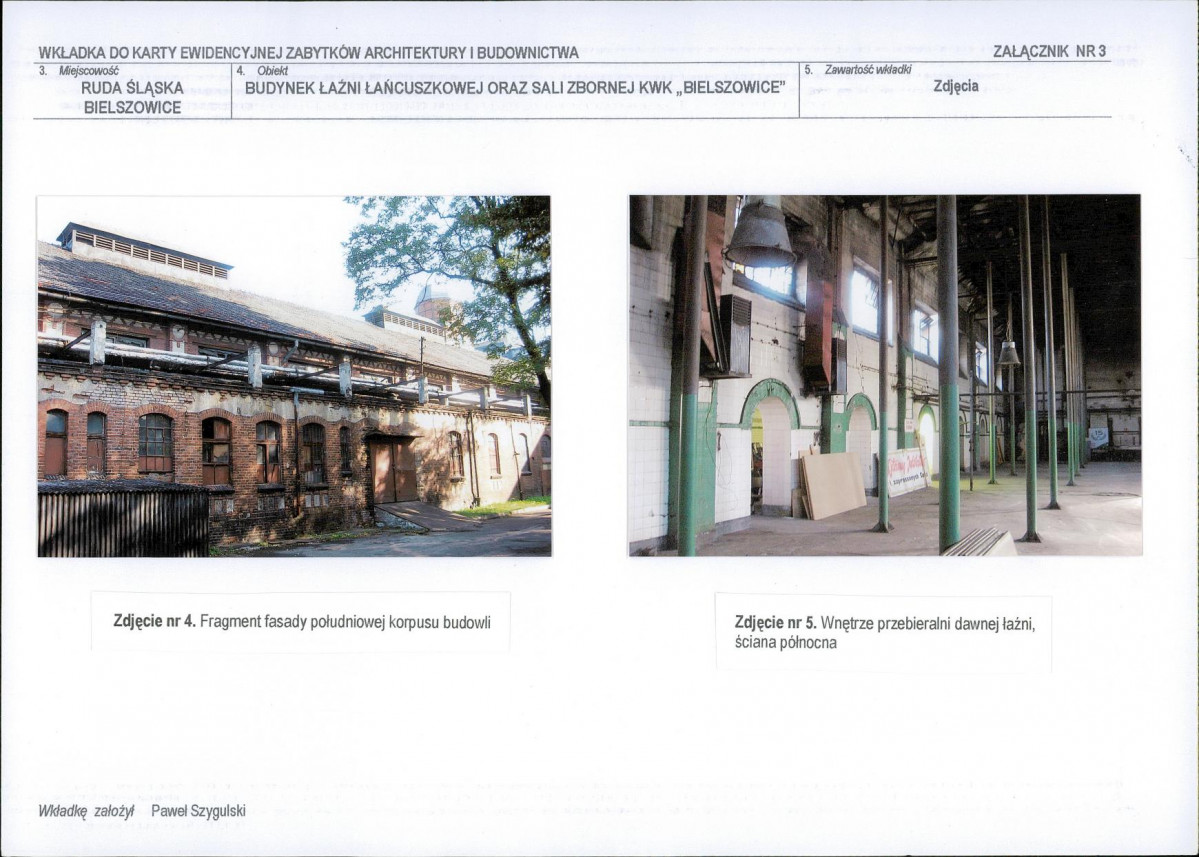The height and width of the screenshot is (857, 1199).
Task: Click the 'Zdjęcia' content value
Action: tap(956, 86)
